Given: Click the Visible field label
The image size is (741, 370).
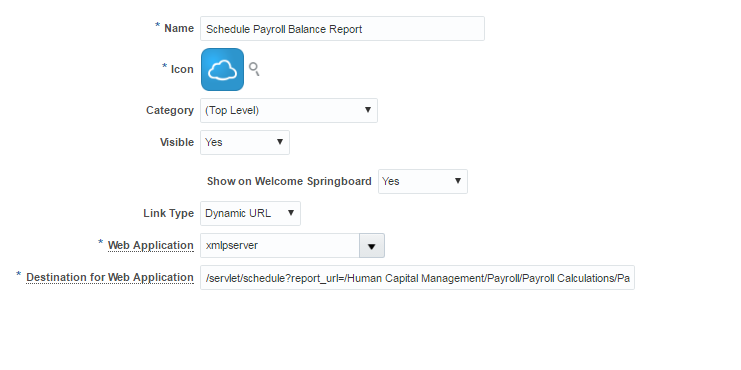Looking at the screenshot, I should 177,142.
